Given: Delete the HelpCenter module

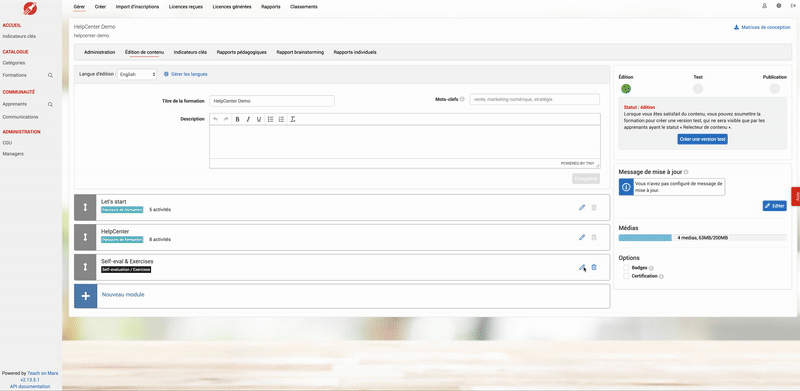Looking at the screenshot, I should (594, 237).
